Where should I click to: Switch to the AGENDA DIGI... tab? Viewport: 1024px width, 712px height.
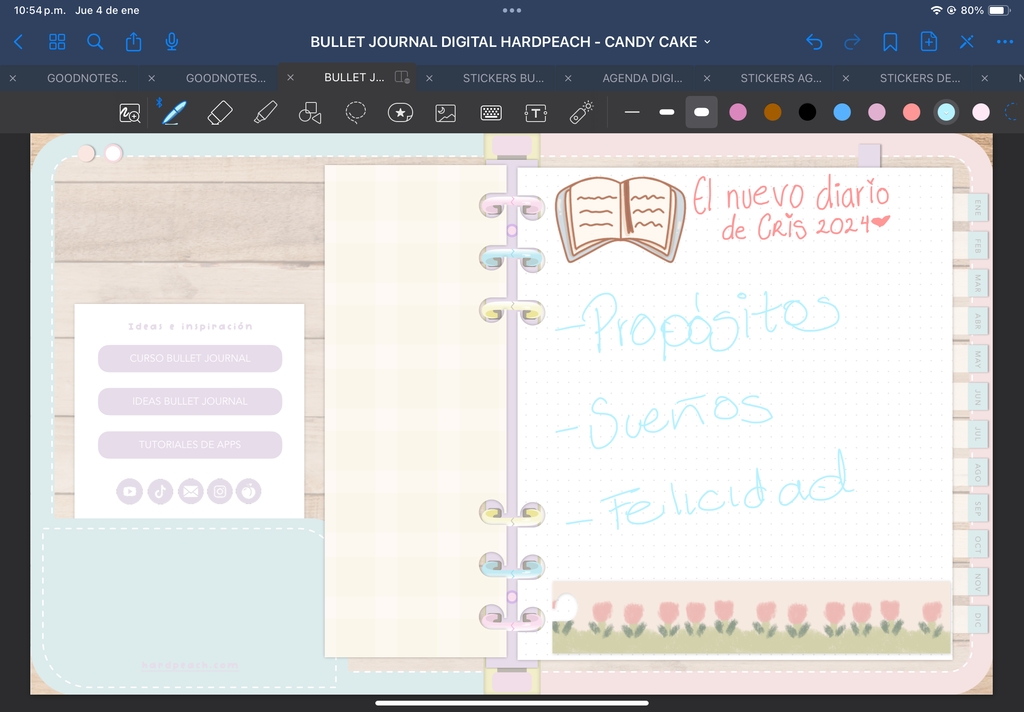point(642,78)
